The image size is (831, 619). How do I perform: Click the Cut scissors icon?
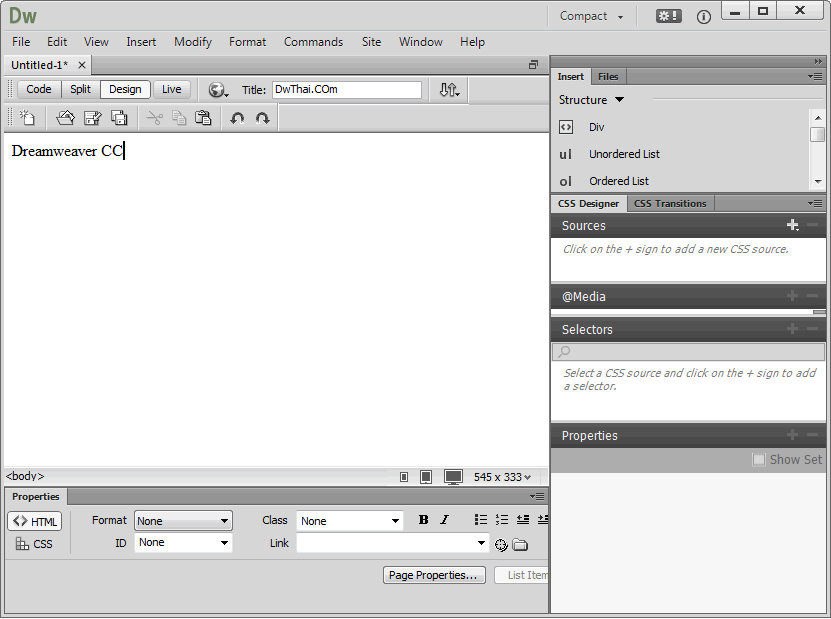pyautogui.click(x=154, y=118)
